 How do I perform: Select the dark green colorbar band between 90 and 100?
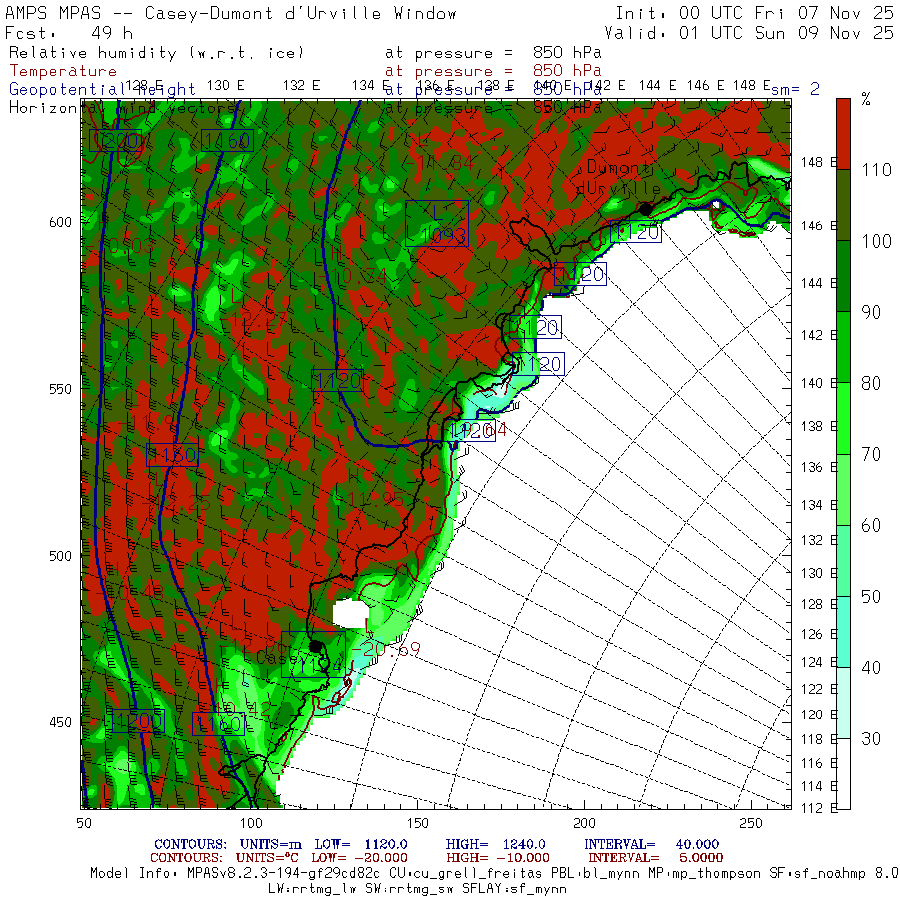[x=843, y=276]
